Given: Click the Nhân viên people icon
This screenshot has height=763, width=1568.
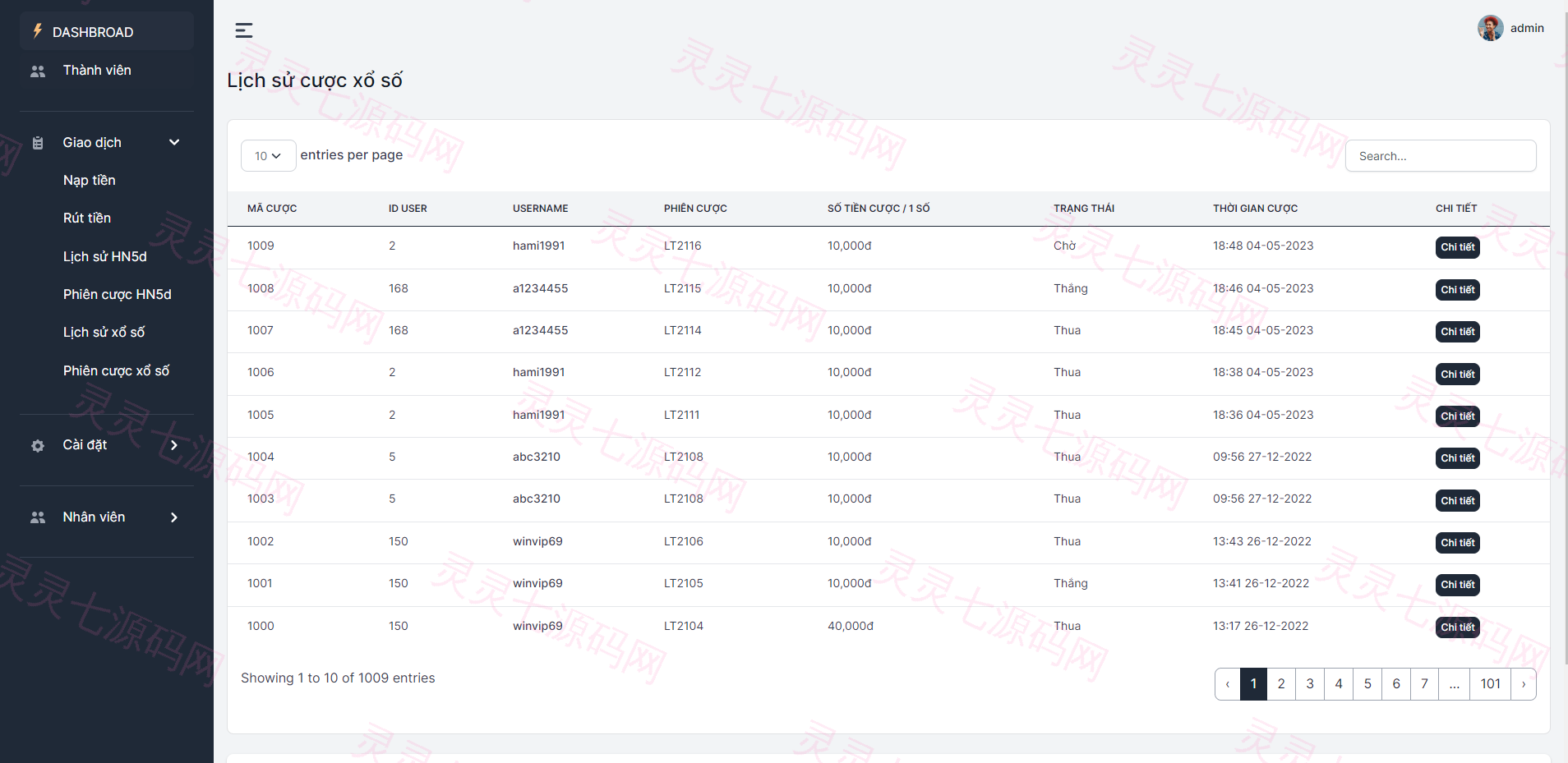Looking at the screenshot, I should 38,517.
